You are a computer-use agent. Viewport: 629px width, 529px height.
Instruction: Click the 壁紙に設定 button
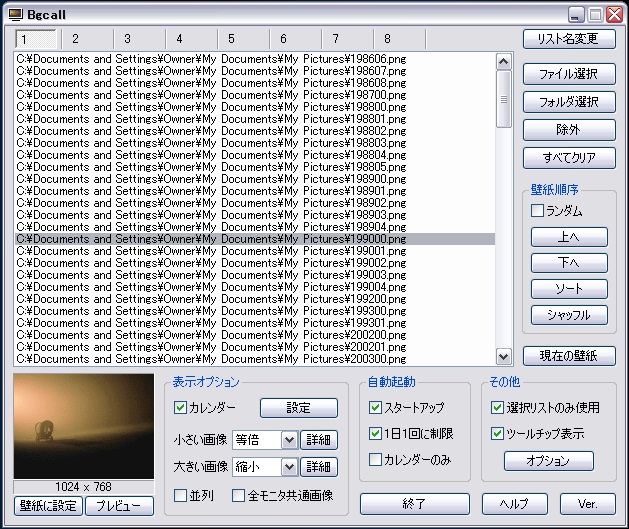[x=48, y=506]
